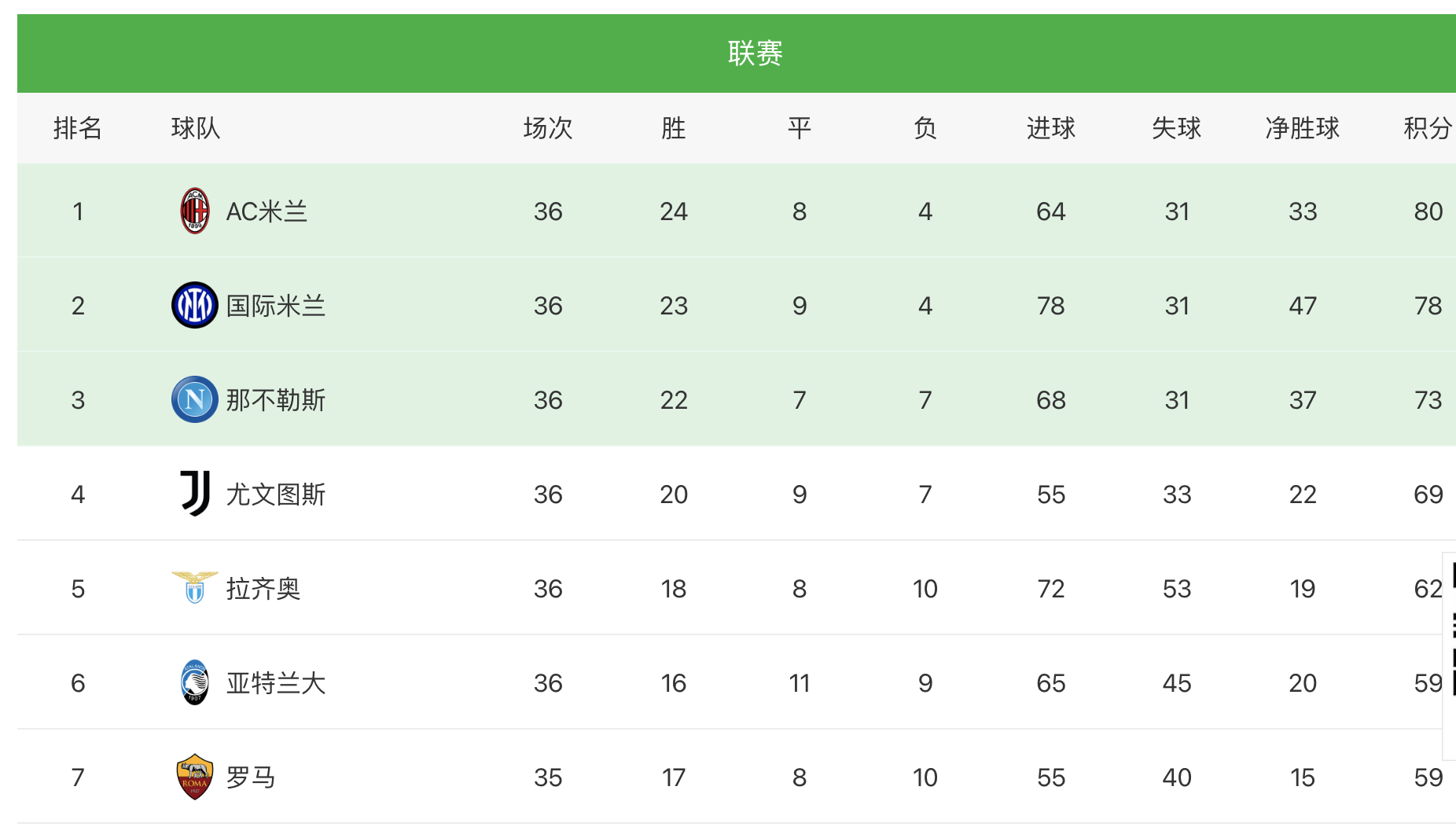Select the 联赛 tab header

pyautogui.click(x=755, y=53)
